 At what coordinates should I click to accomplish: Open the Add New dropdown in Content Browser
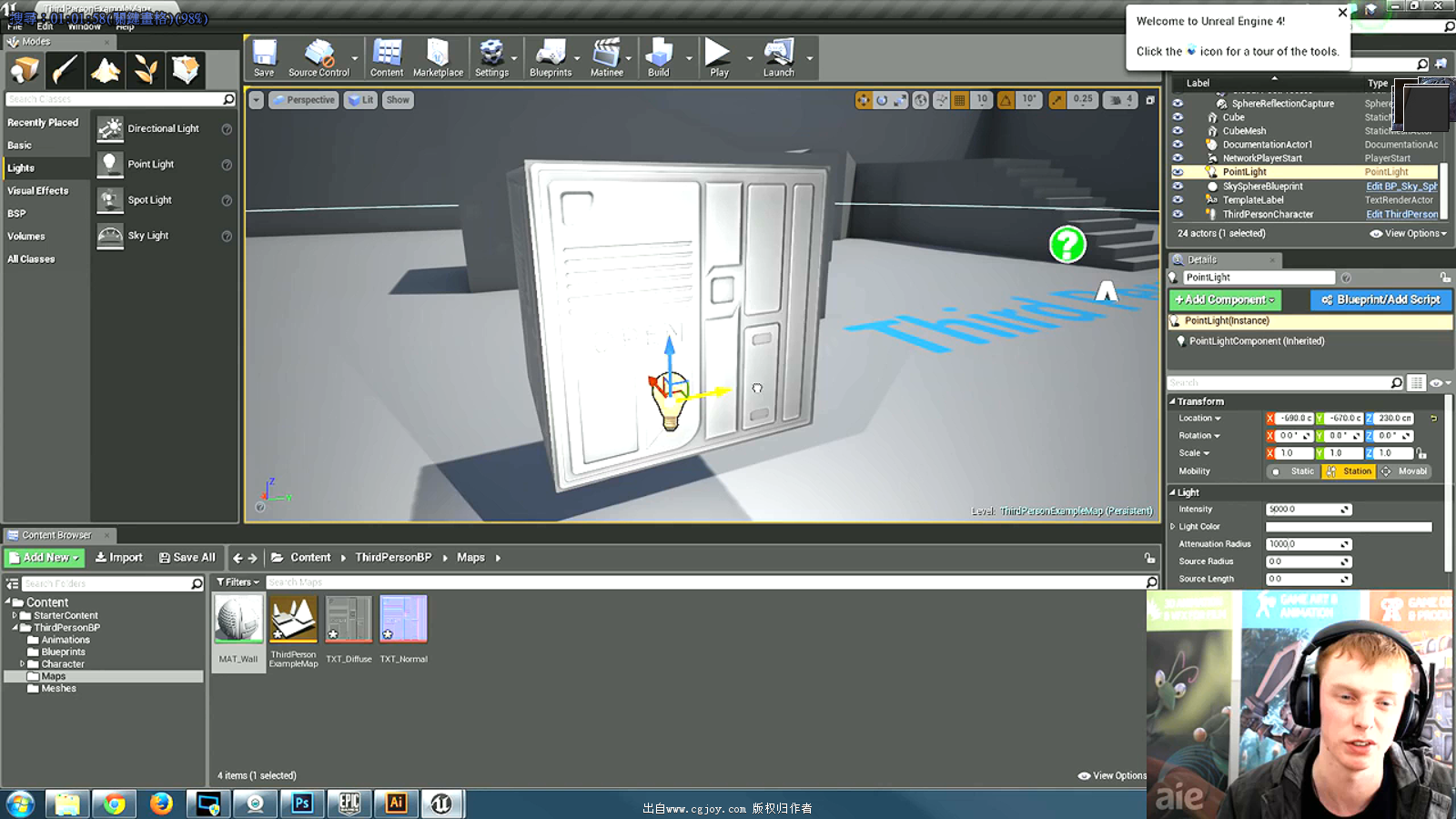click(x=45, y=558)
